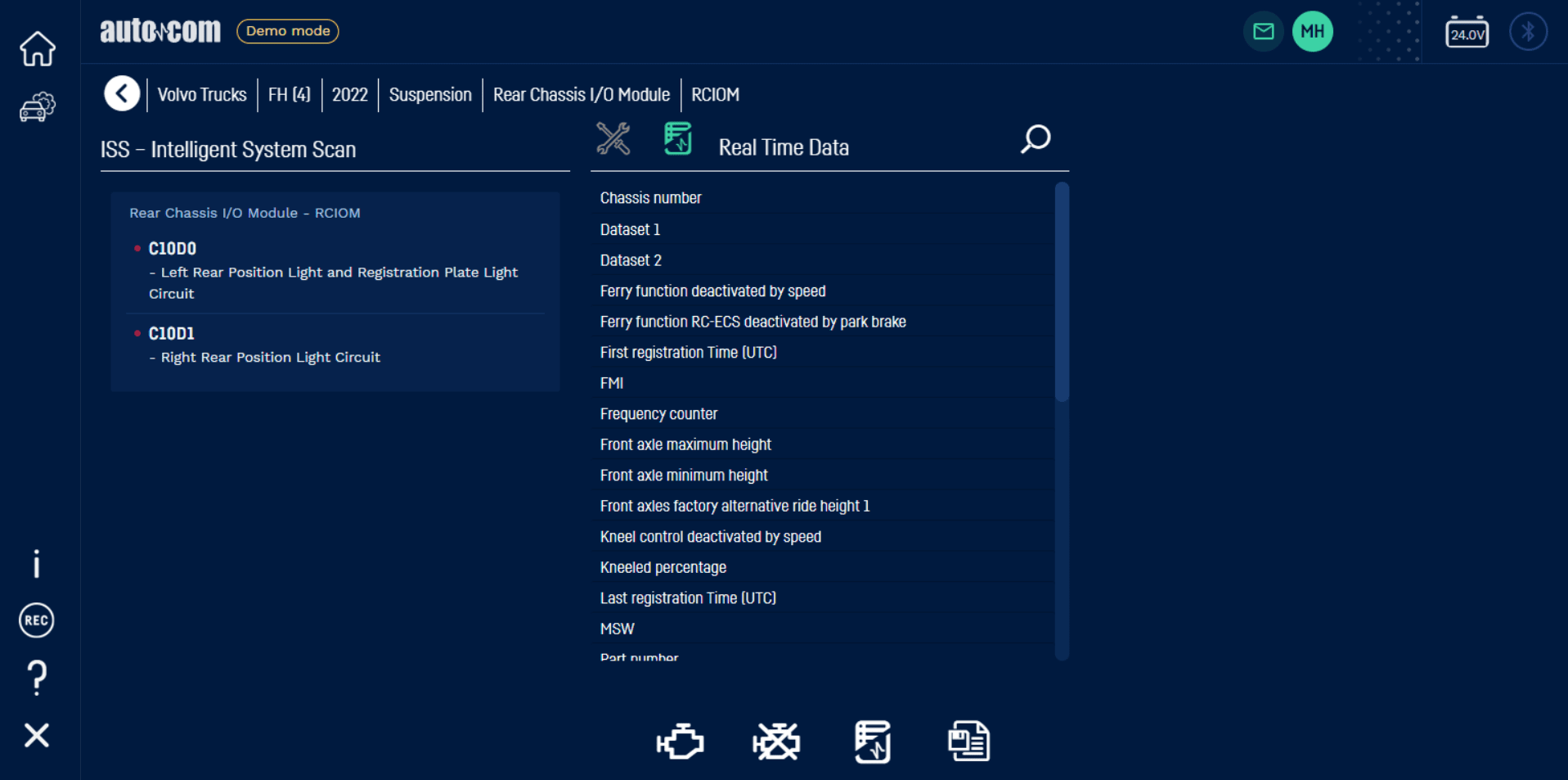Click the Bluetooth connection icon
Viewport: 1568px width, 780px height.
pos(1527,32)
